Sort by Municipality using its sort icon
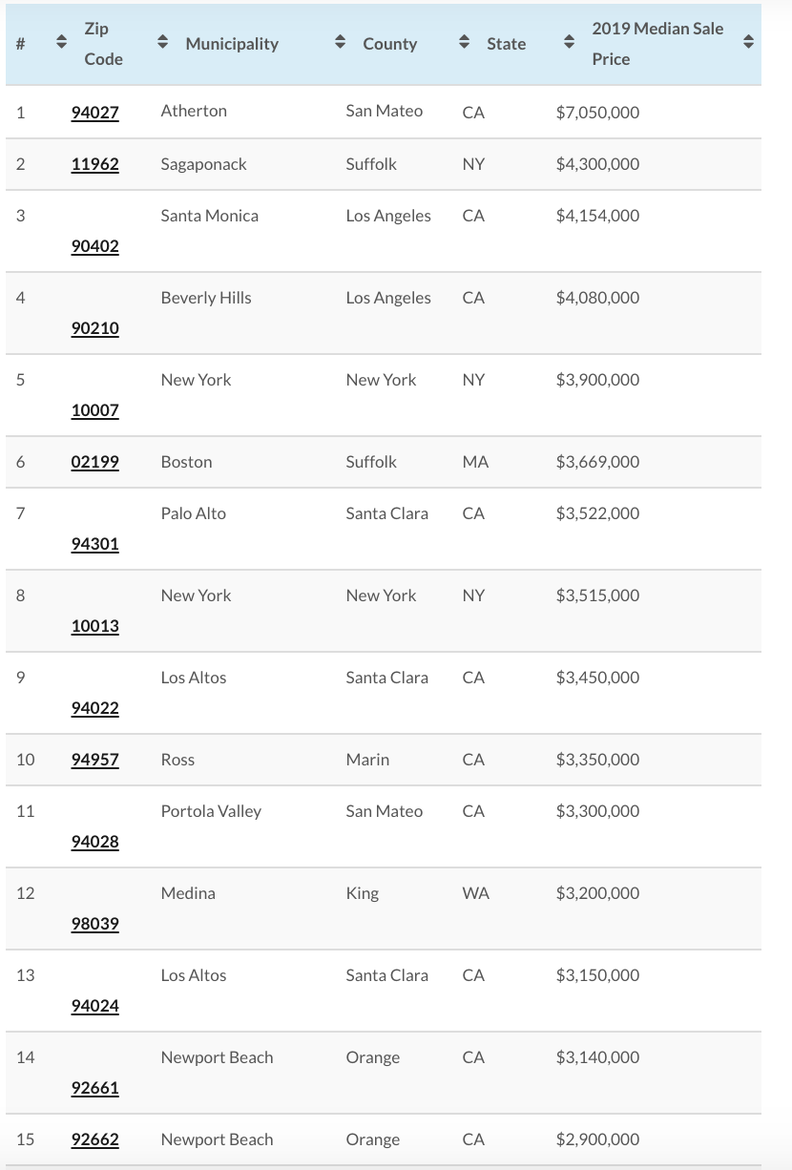Image resolution: width=792 pixels, height=1170 pixels. click(x=340, y=43)
